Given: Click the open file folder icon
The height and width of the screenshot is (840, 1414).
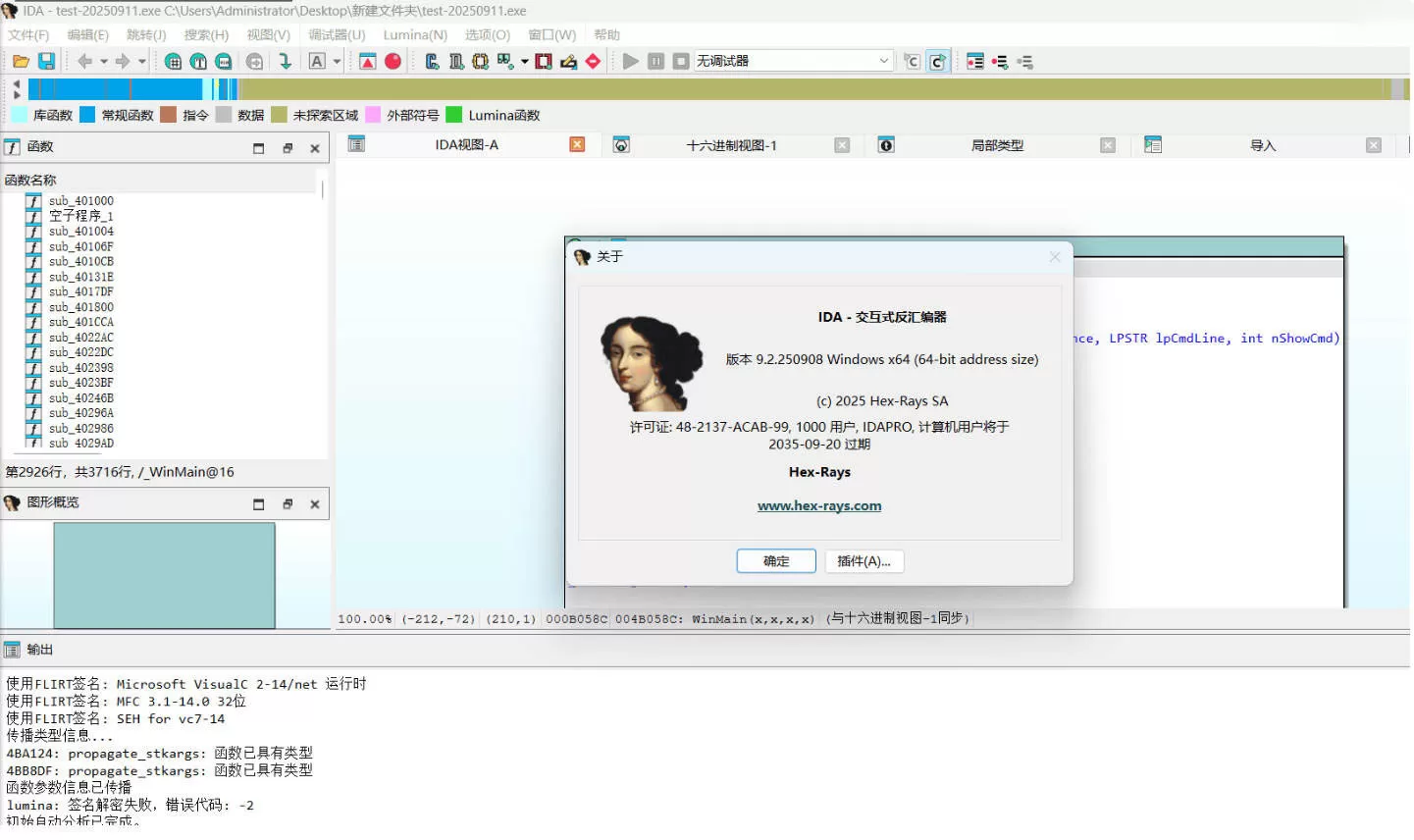Looking at the screenshot, I should 20,60.
